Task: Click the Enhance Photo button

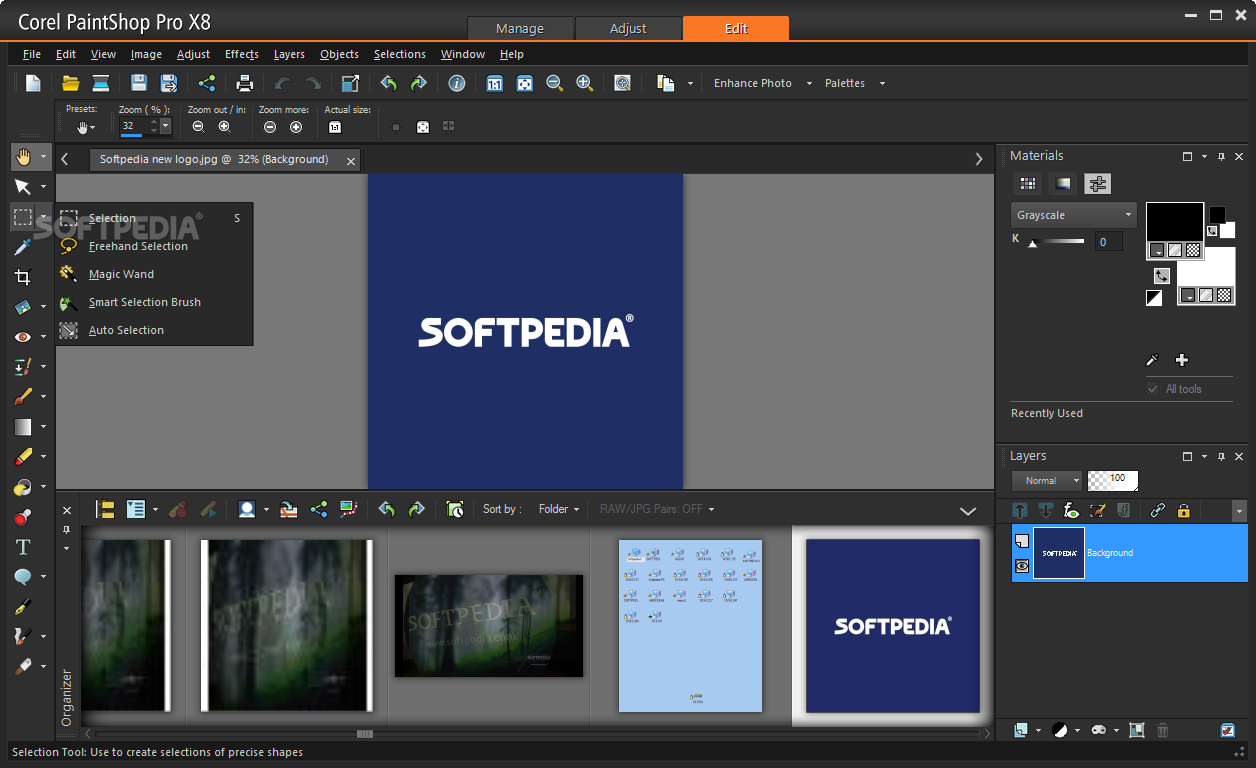Action: click(753, 83)
